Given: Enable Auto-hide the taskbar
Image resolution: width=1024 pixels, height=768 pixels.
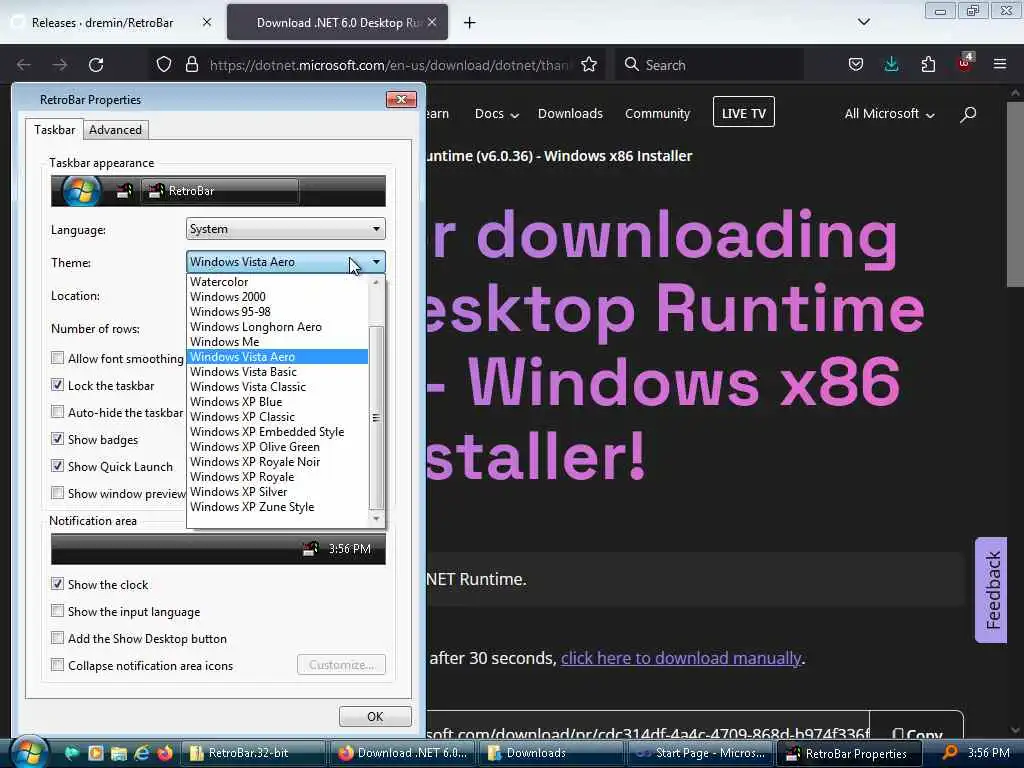Looking at the screenshot, I should point(57,412).
